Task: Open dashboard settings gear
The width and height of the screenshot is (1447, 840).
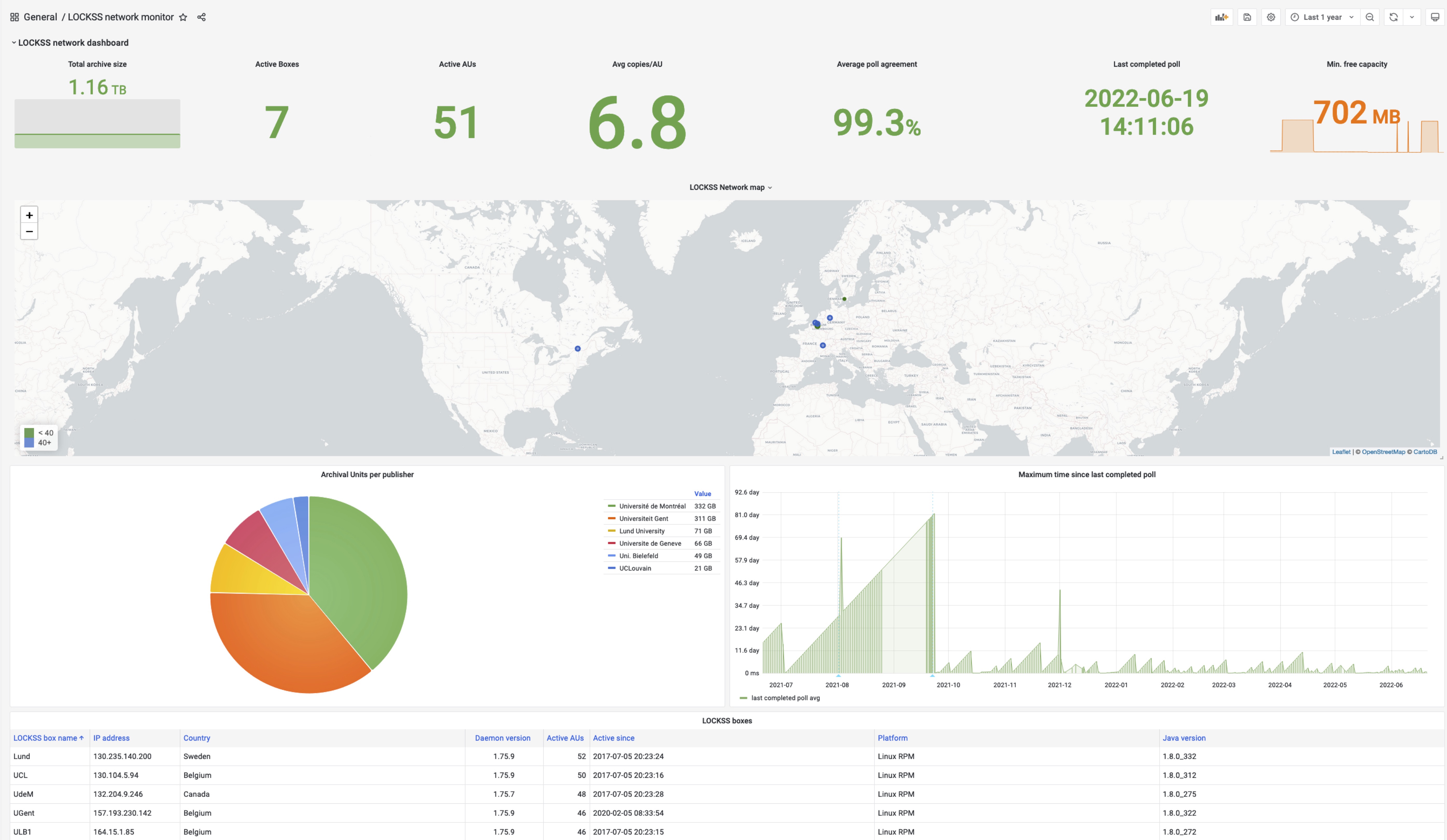Action: point(1271,17)
